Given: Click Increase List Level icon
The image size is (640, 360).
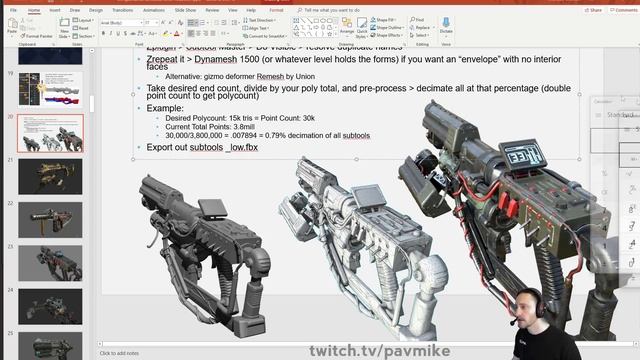Looking at the screenshot, I should 224,23.
